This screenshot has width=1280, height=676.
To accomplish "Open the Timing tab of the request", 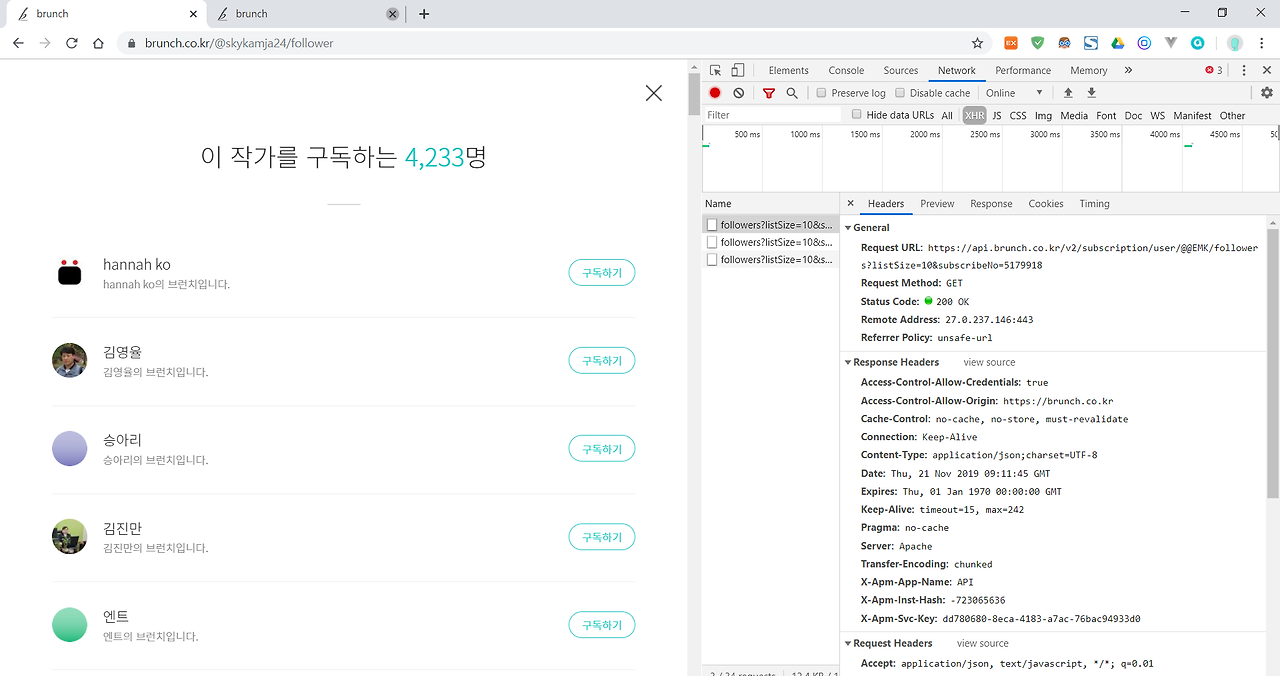I will tap(1094, 203).
